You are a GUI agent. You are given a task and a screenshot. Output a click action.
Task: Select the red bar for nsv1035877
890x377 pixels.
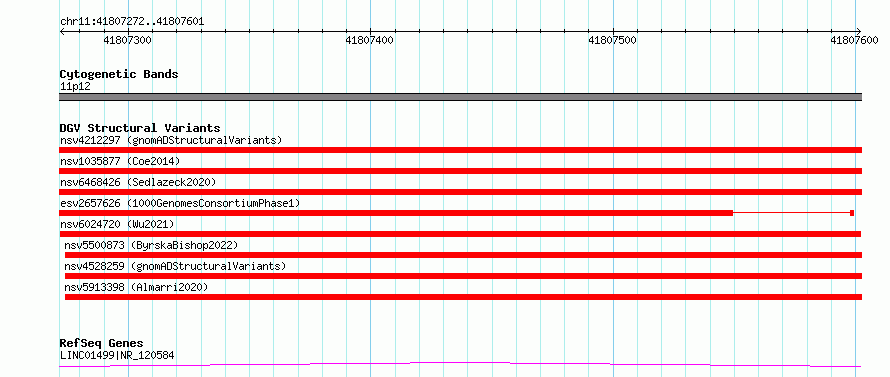[460, 171]
